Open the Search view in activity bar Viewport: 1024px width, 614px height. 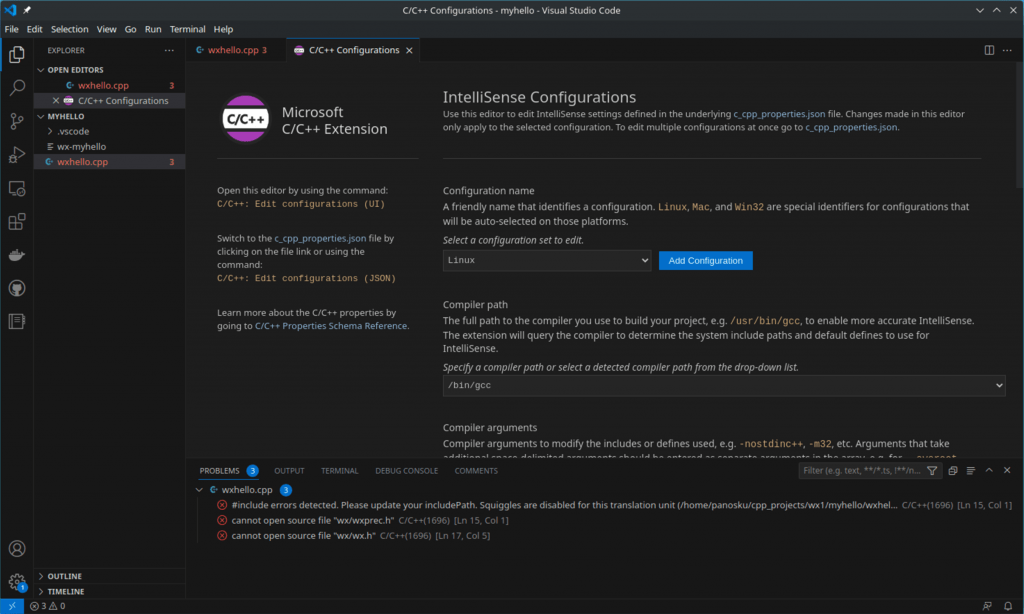click(17, 88)
